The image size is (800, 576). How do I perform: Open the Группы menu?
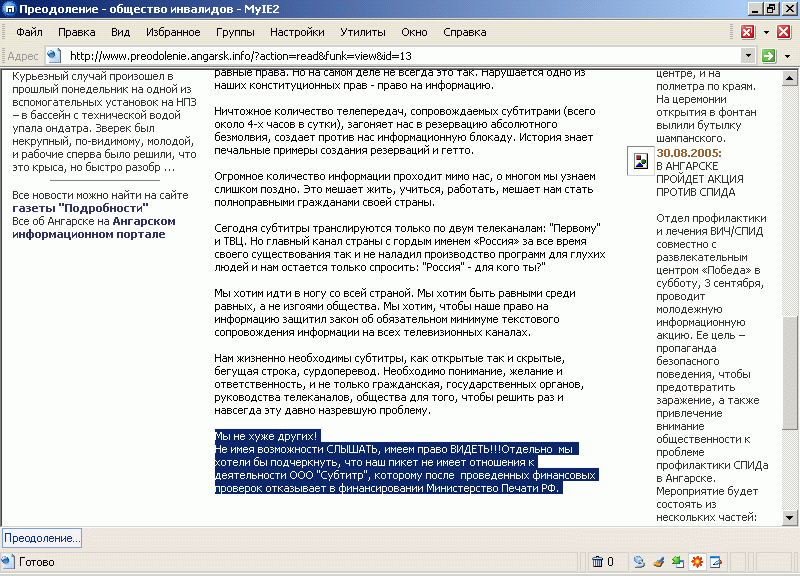235,32
